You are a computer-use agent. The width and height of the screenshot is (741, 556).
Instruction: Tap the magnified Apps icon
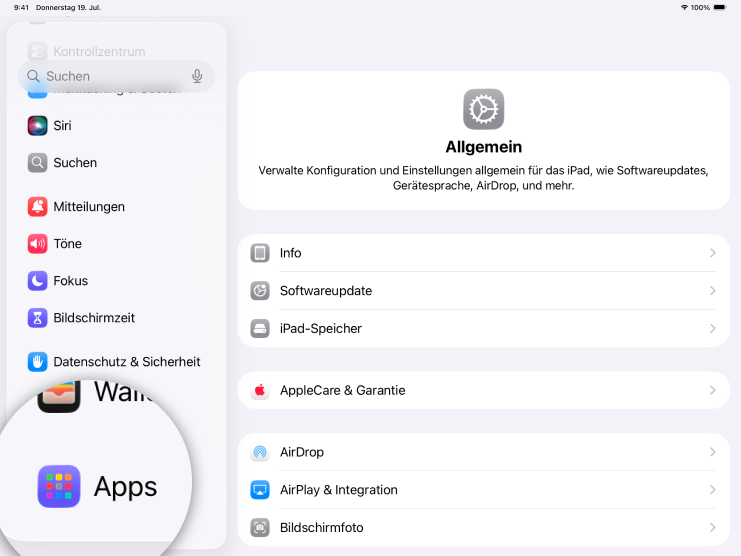pos(59,487)
